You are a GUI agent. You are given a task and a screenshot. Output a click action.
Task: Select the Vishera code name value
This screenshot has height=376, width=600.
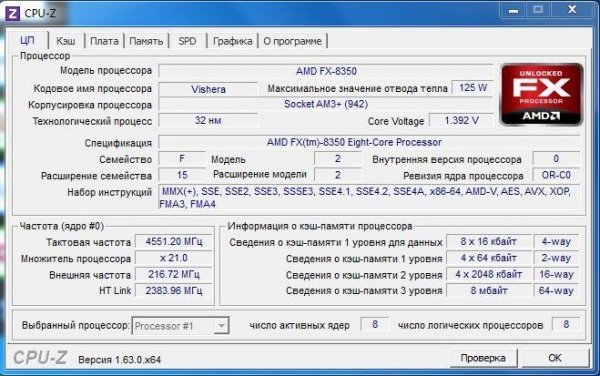coord(208,89)
